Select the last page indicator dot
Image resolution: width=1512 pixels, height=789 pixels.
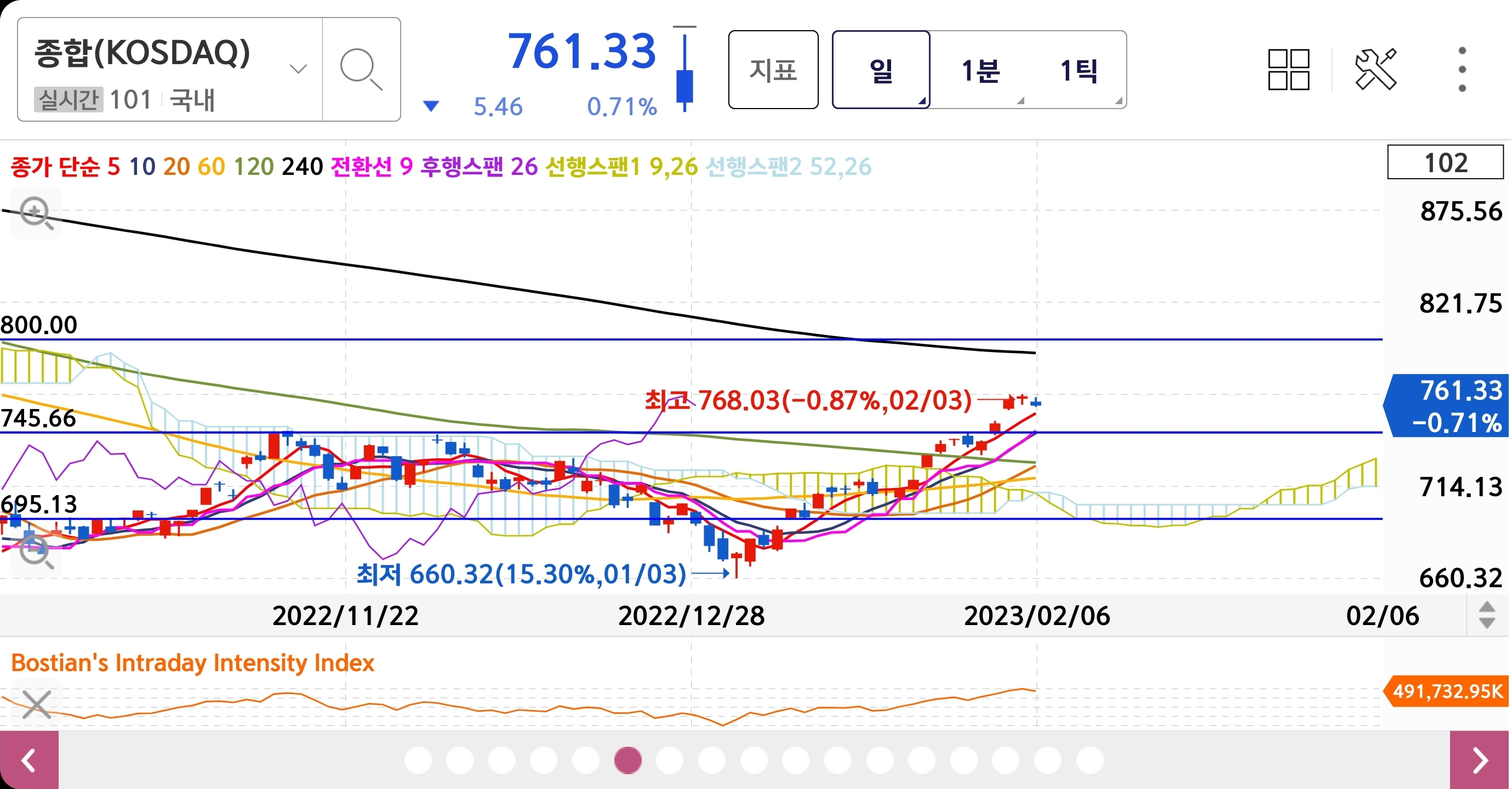[x=1089, y=760]
